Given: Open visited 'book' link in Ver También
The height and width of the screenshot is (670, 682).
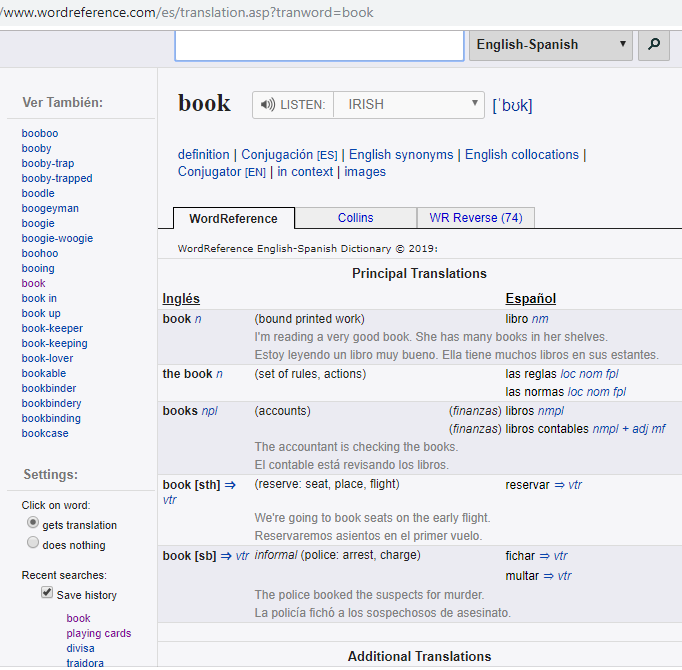Looking at the screenshot, I should pyautogui.click(x=33, y=283).
